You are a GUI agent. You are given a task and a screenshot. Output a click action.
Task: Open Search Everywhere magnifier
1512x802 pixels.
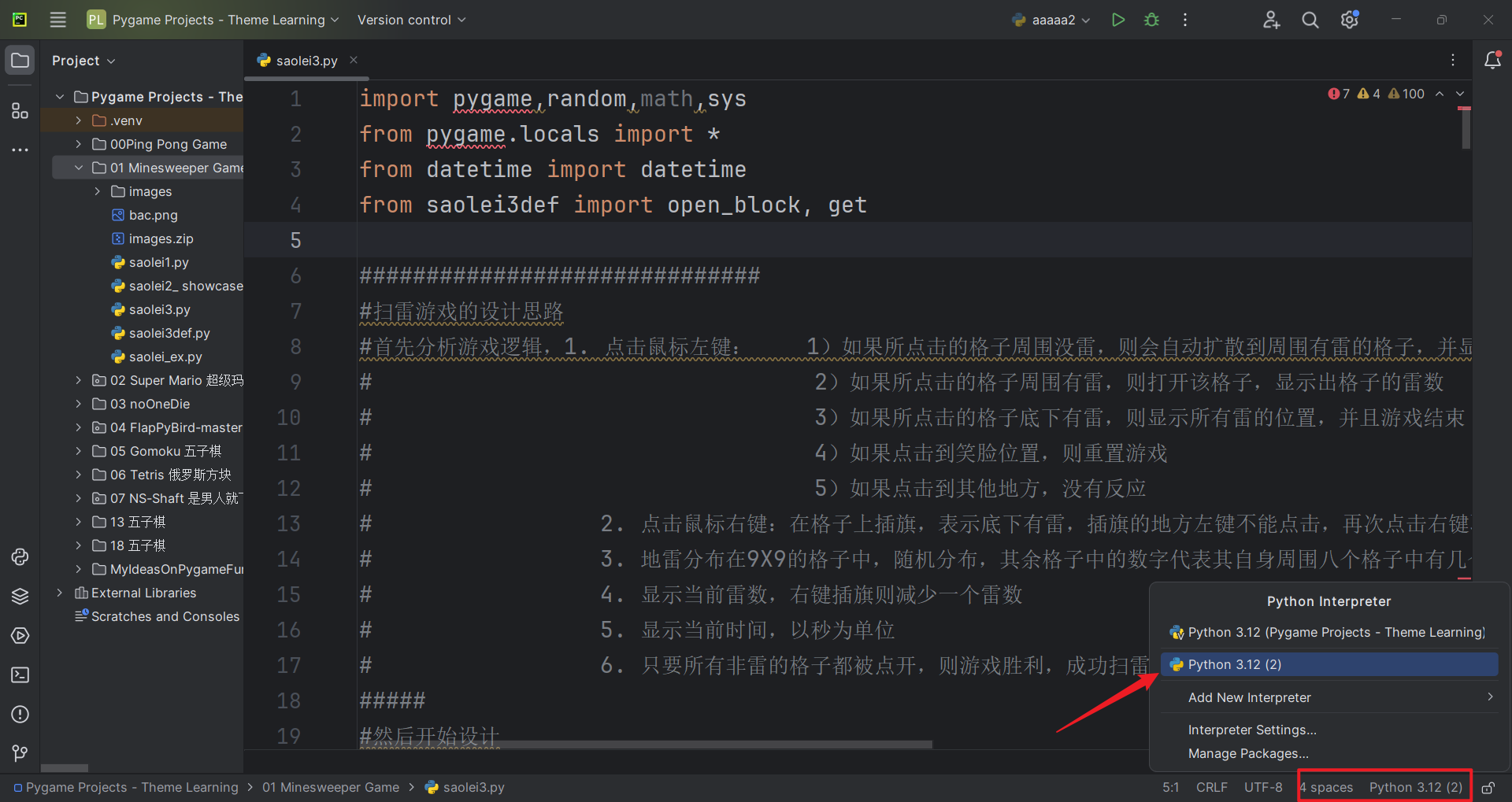coord(1310,20)
